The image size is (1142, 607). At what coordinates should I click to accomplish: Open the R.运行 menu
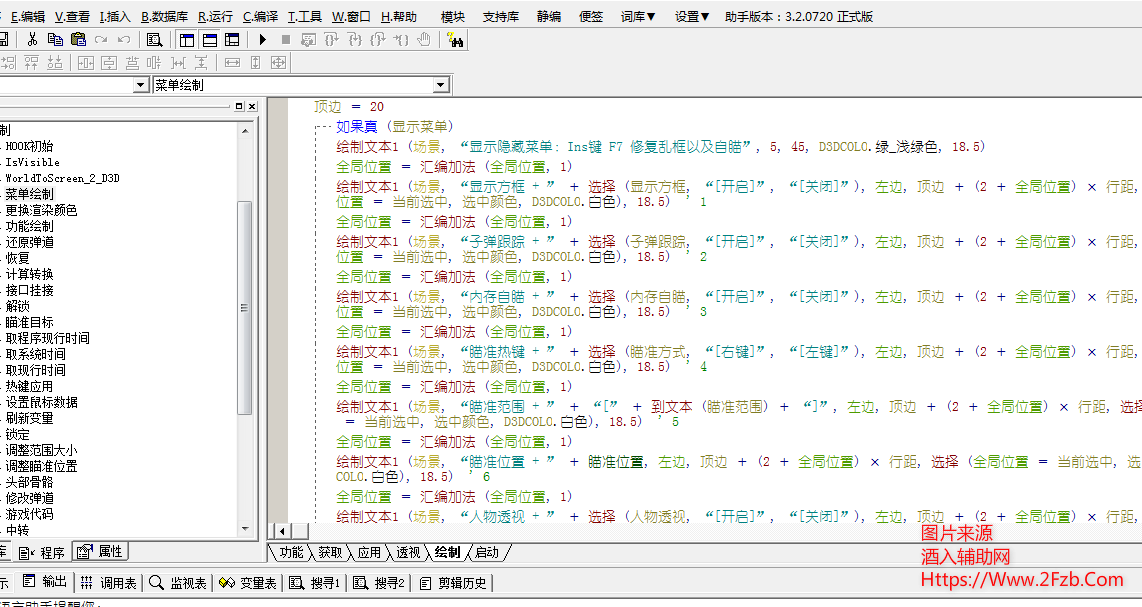point(215,16)
